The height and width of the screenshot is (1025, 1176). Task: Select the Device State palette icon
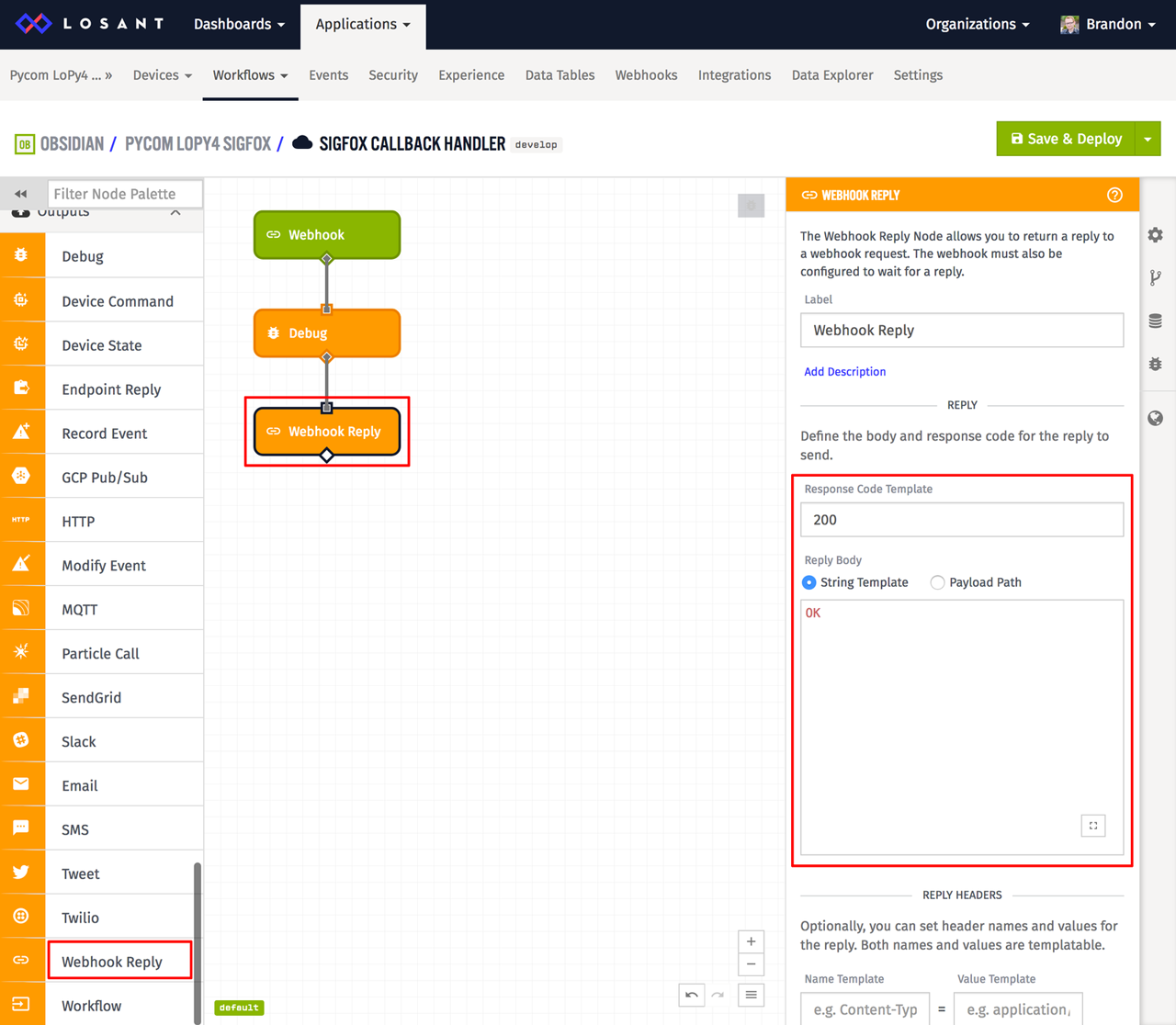click(21, 344)
